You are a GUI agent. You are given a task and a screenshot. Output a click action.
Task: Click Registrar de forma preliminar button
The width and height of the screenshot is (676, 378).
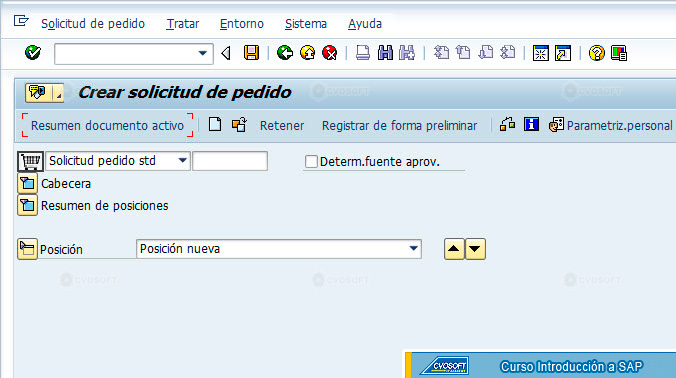tap(399, 125)
